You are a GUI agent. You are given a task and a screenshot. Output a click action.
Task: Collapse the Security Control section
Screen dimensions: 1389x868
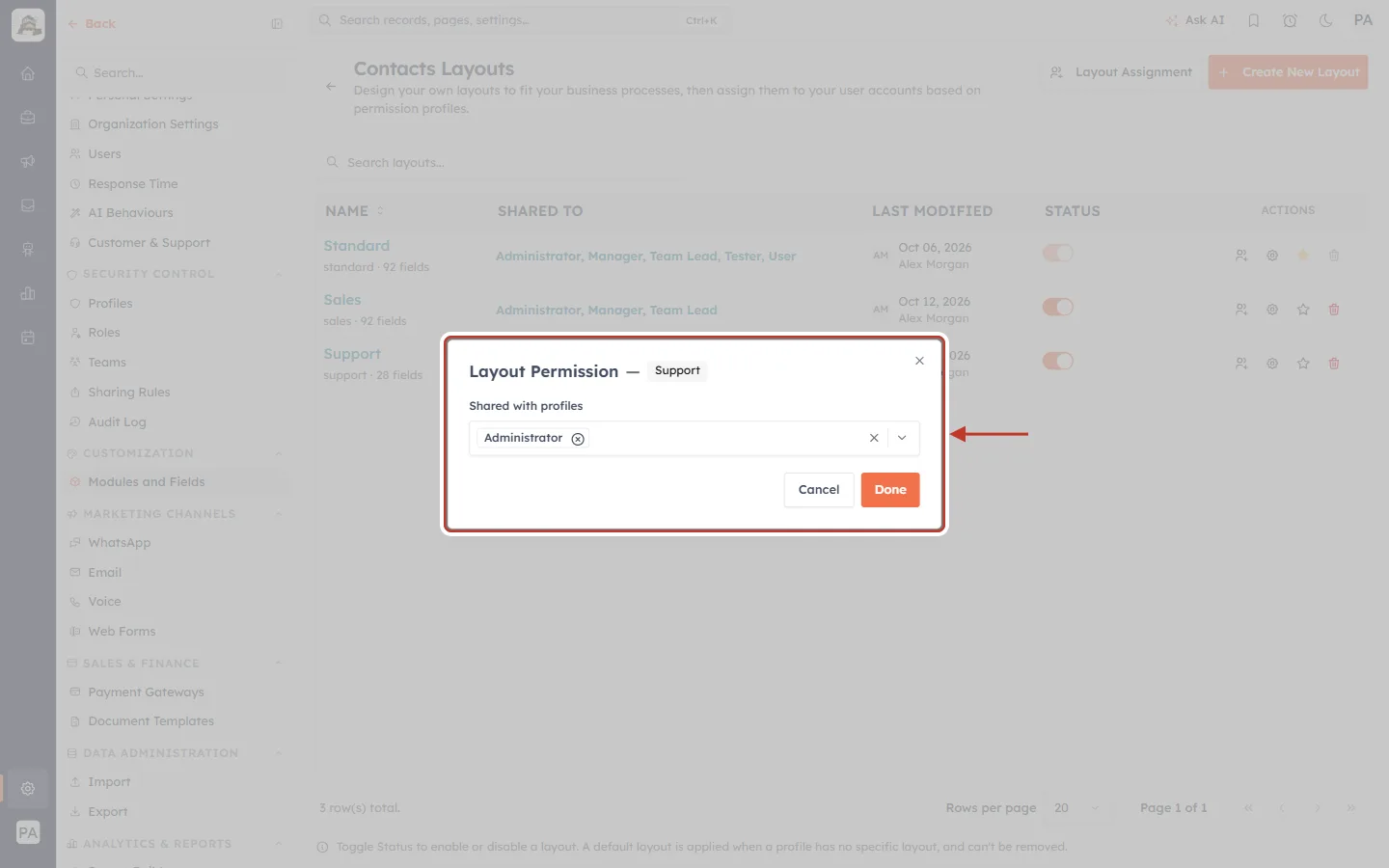click(279, 274)
